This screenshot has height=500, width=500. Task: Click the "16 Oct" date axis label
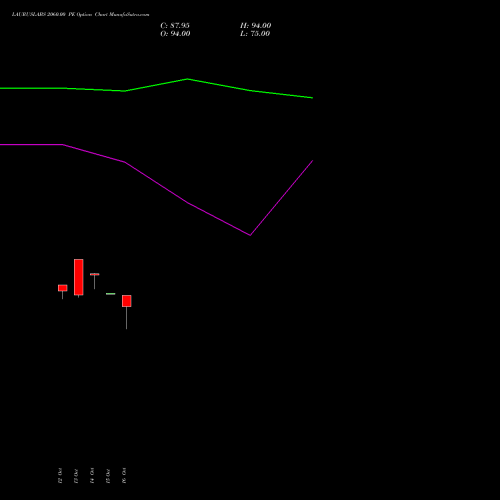click(x=124, y=476)
